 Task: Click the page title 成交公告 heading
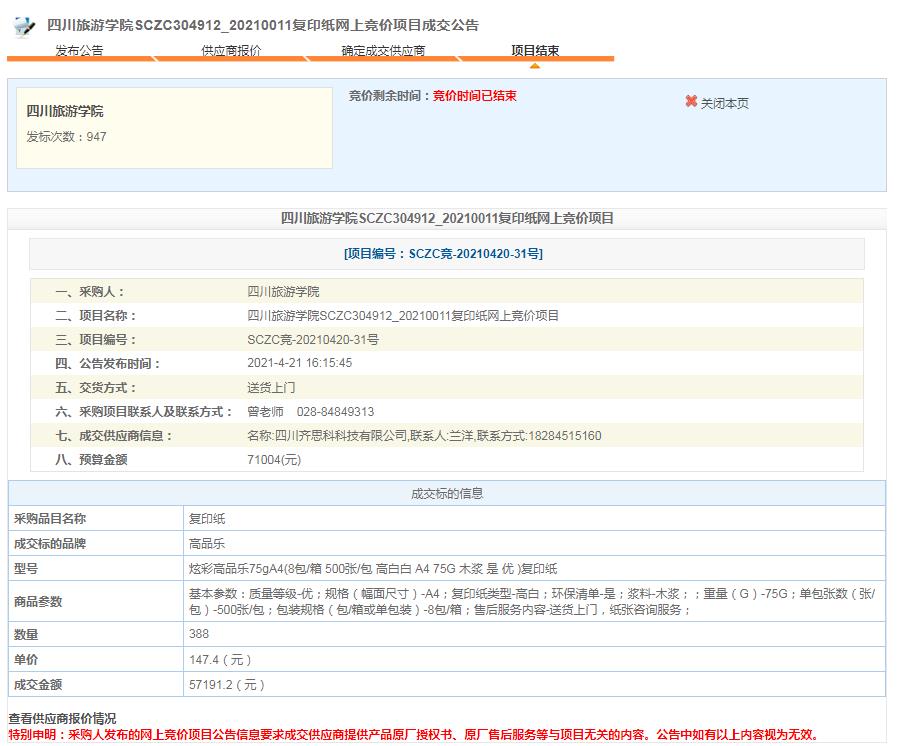[x=263, y=25]
